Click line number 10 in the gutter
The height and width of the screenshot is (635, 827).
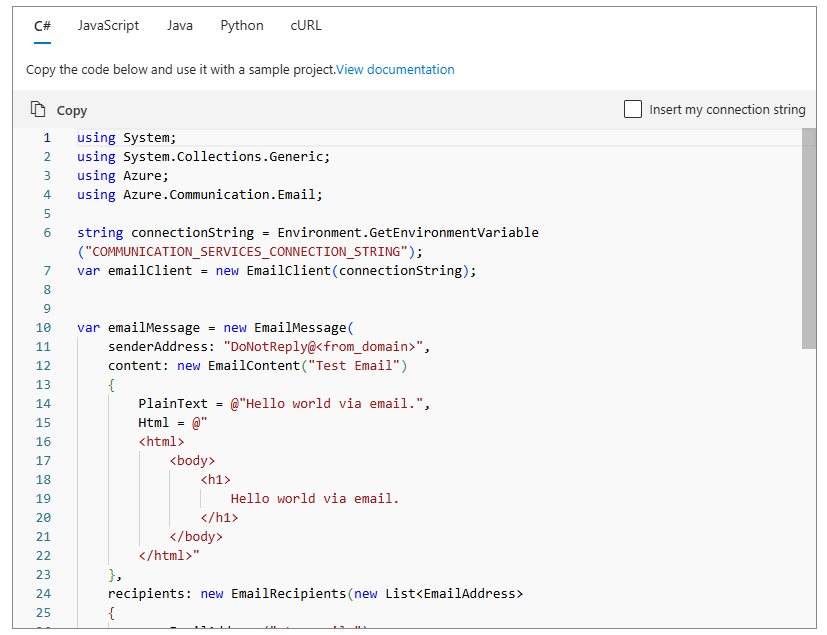43,328
